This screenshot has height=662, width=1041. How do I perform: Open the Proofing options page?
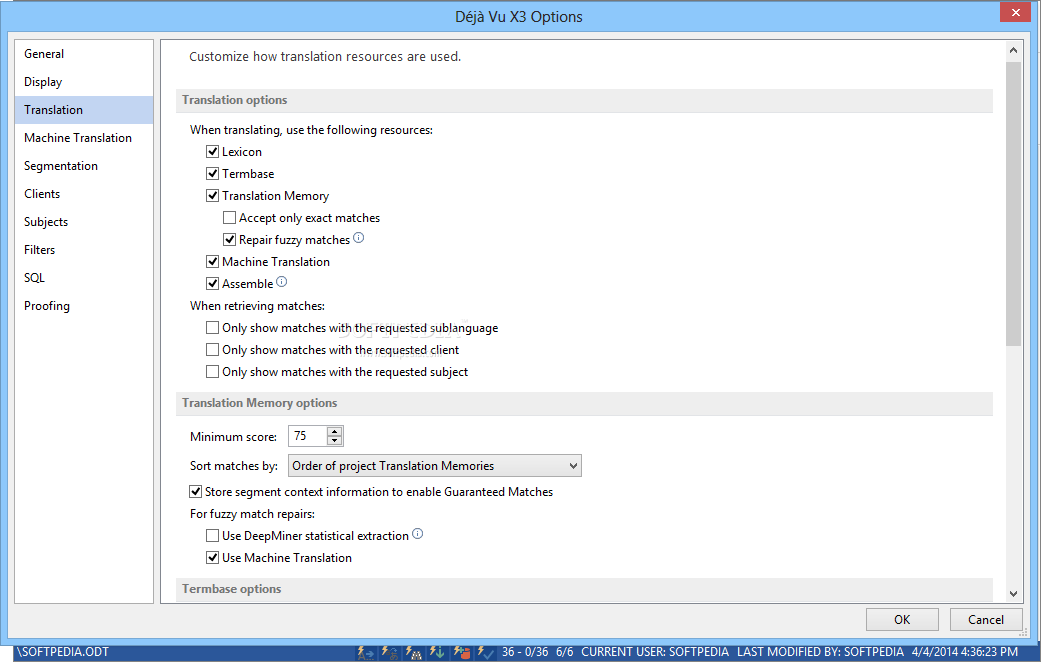[84, 305]
